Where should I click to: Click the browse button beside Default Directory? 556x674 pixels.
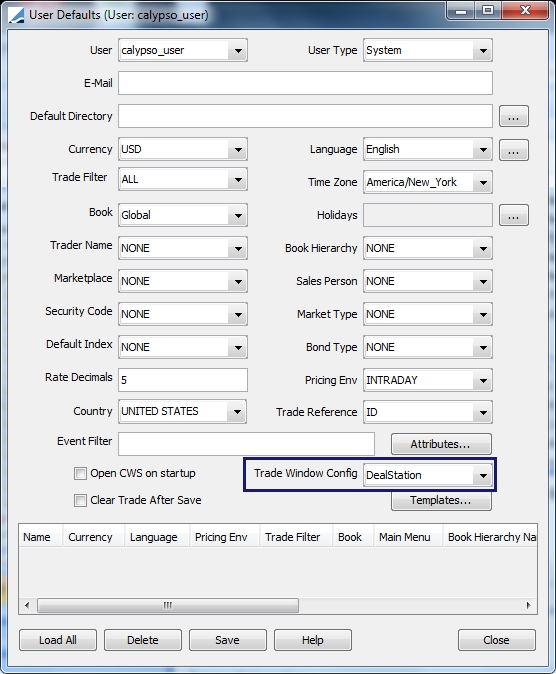pos(513,116)
